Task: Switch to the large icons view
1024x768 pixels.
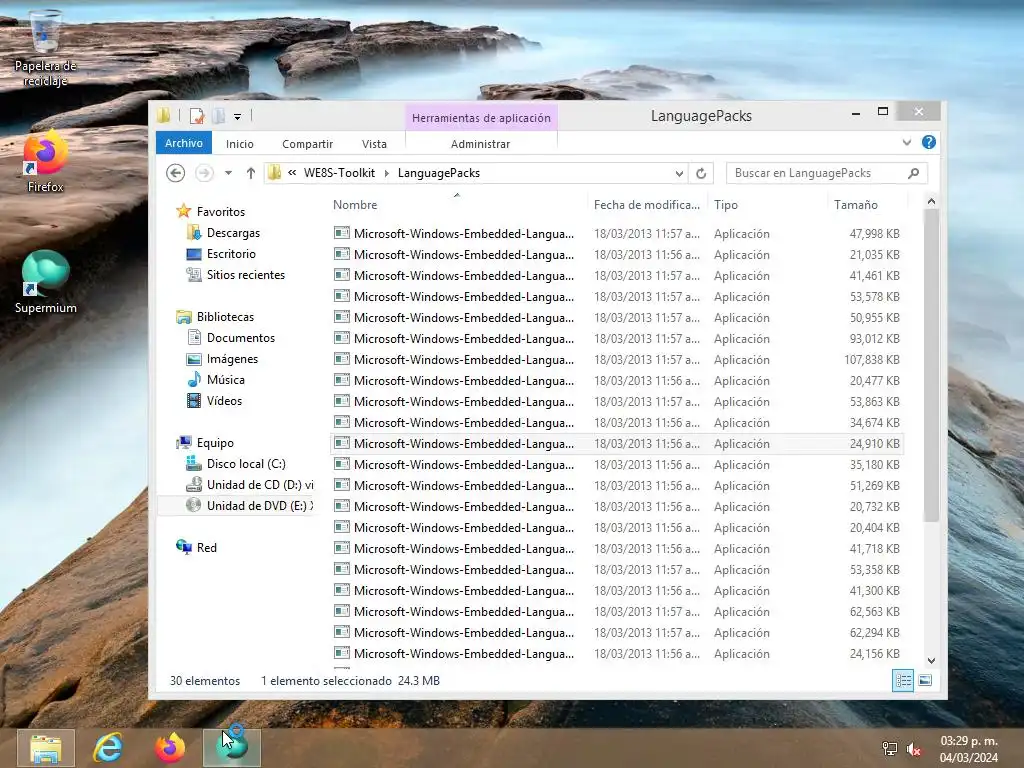Action: click(925, 680)
